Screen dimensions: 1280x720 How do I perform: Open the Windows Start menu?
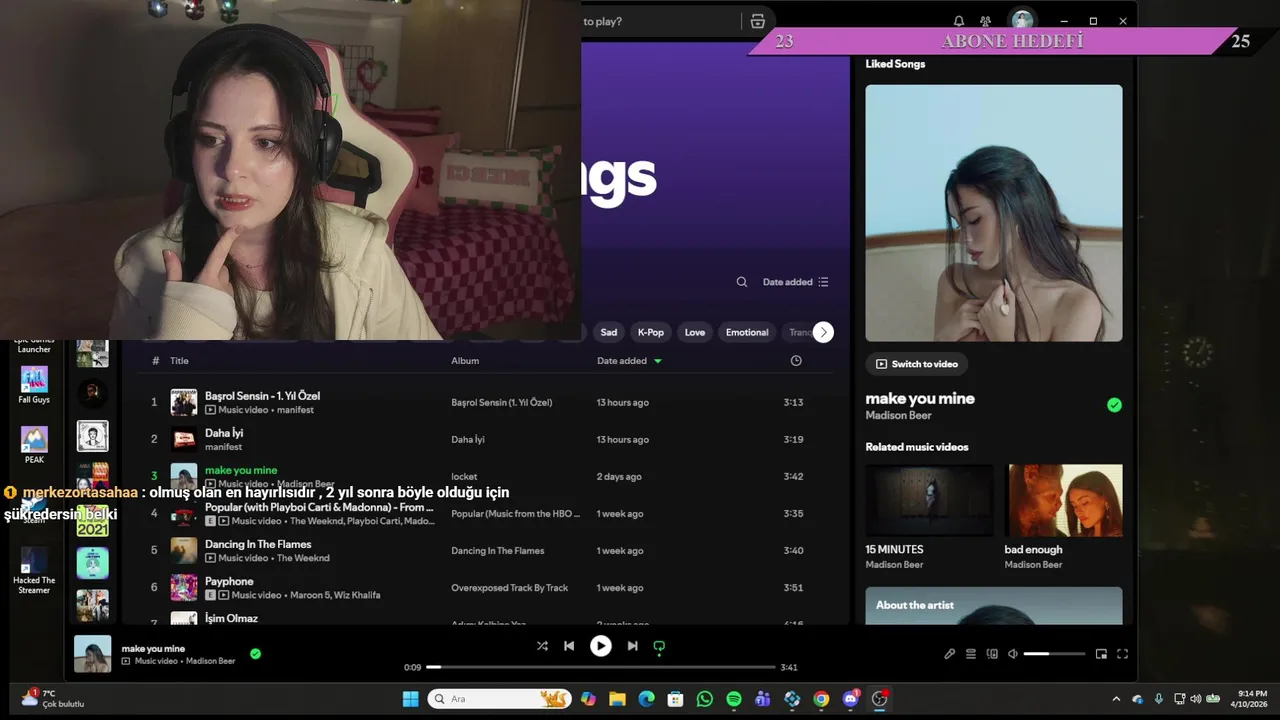[410, 699]
